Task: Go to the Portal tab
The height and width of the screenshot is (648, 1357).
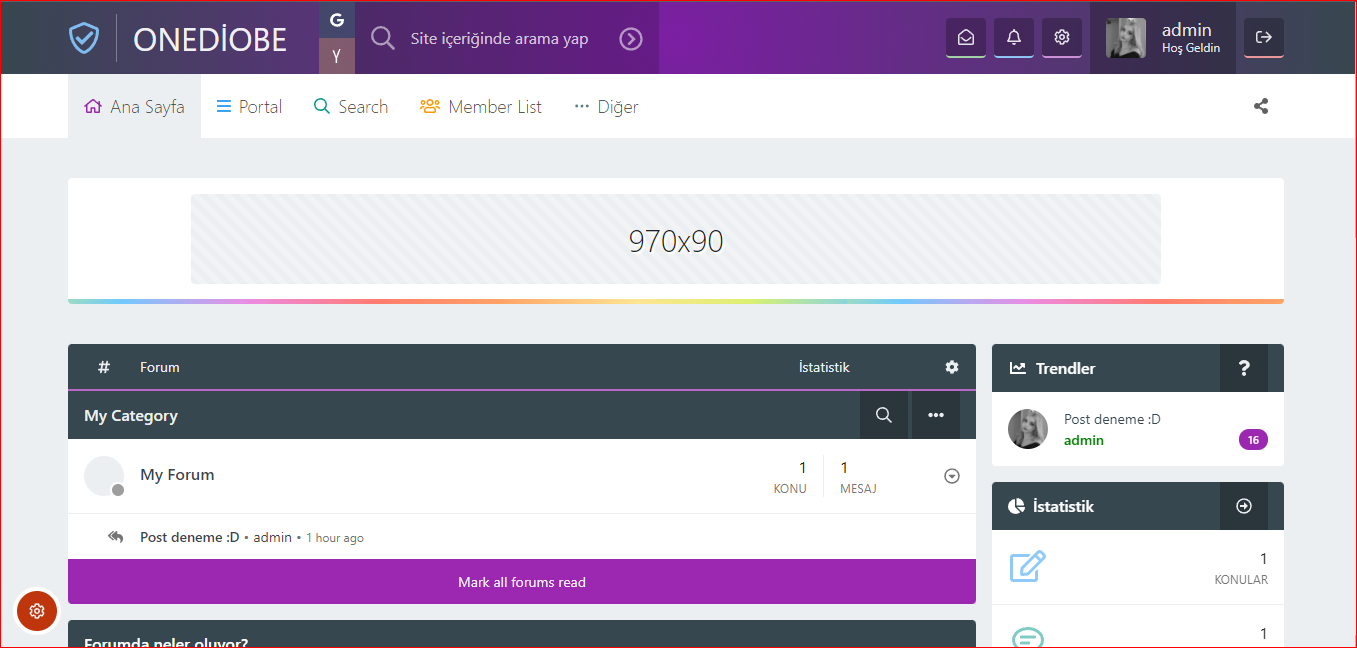Action: (250, 107)
